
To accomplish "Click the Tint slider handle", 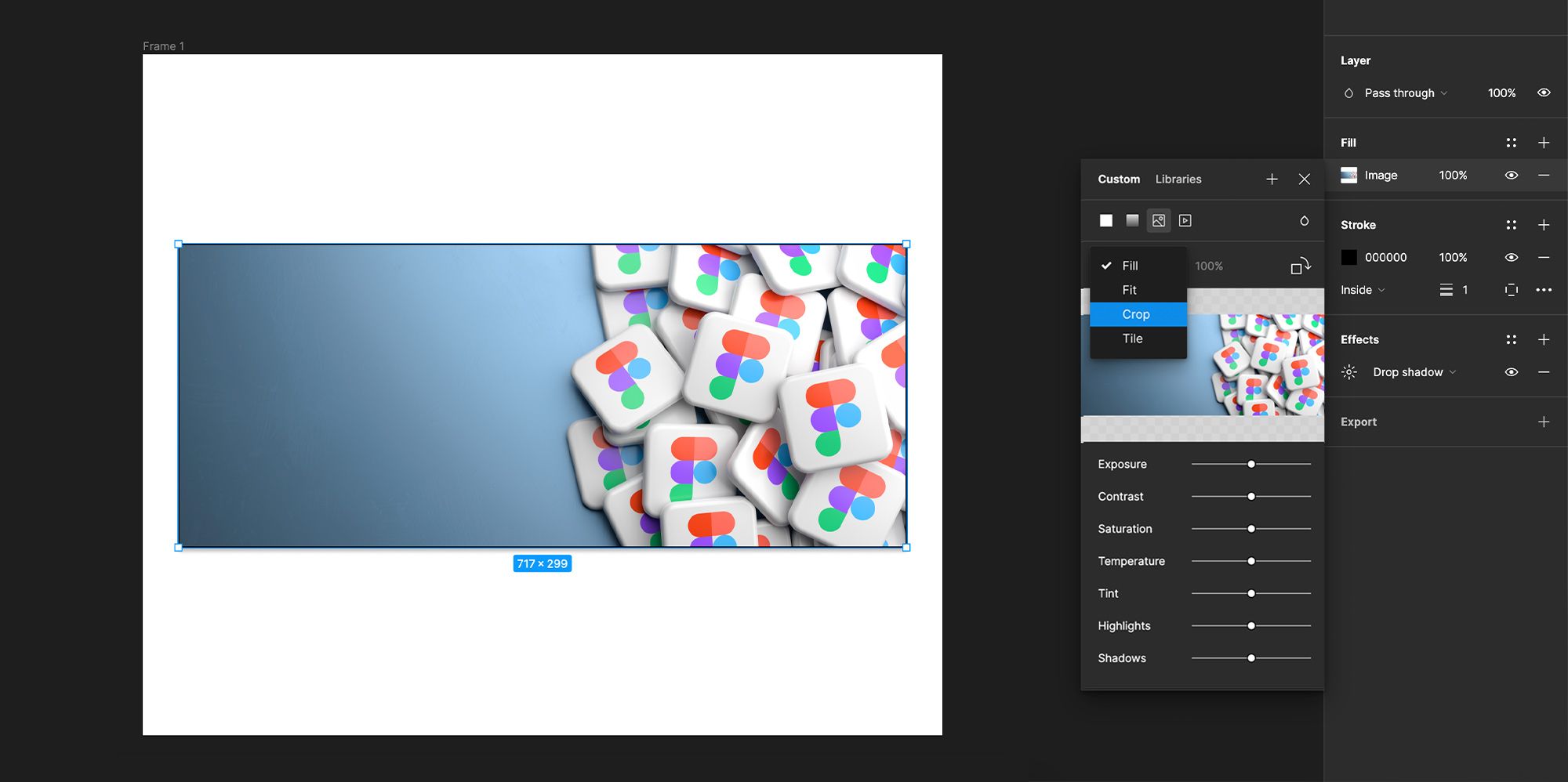I will (1251, 594).
